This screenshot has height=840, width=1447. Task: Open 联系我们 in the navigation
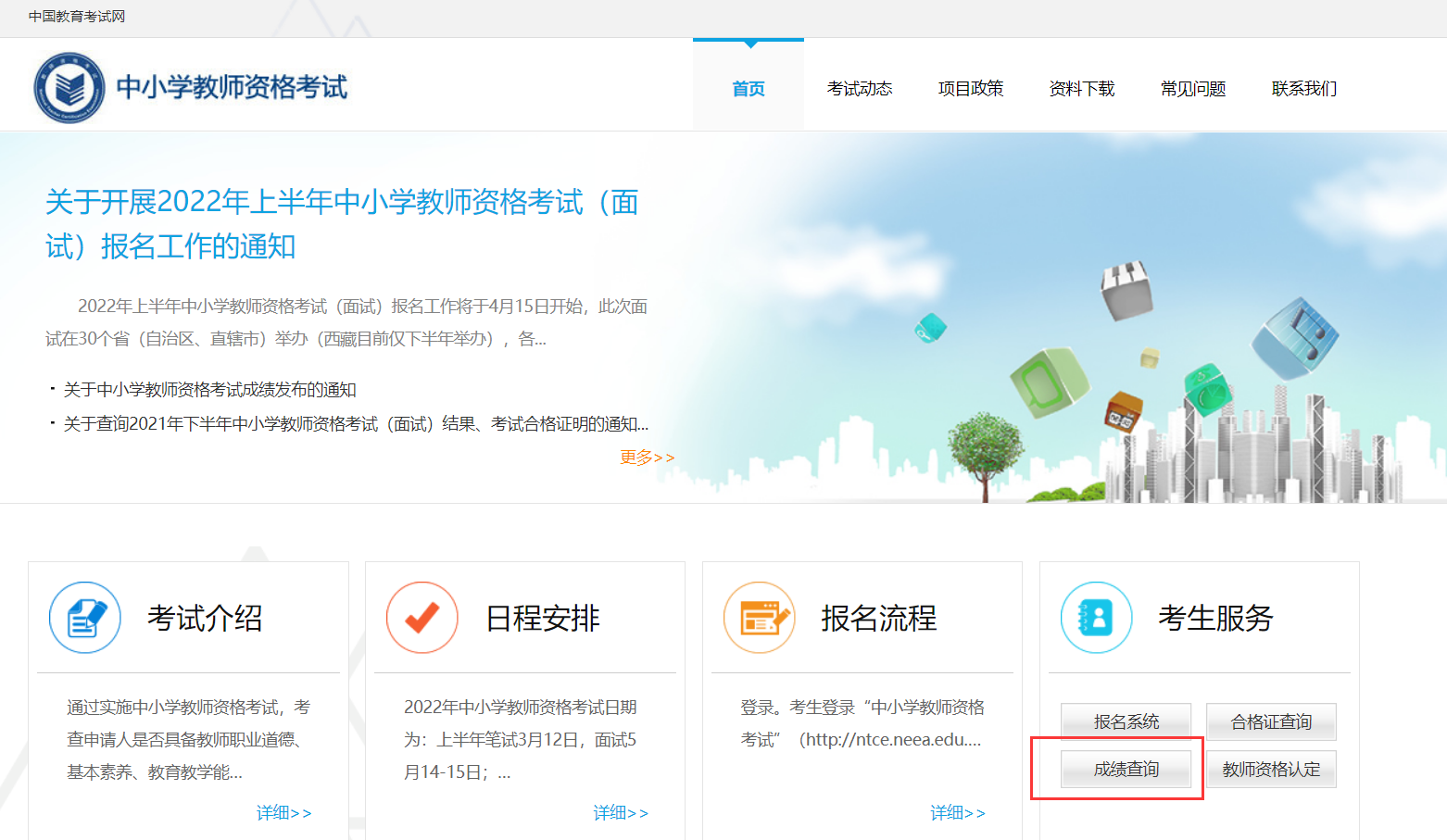coord(1304,89)
